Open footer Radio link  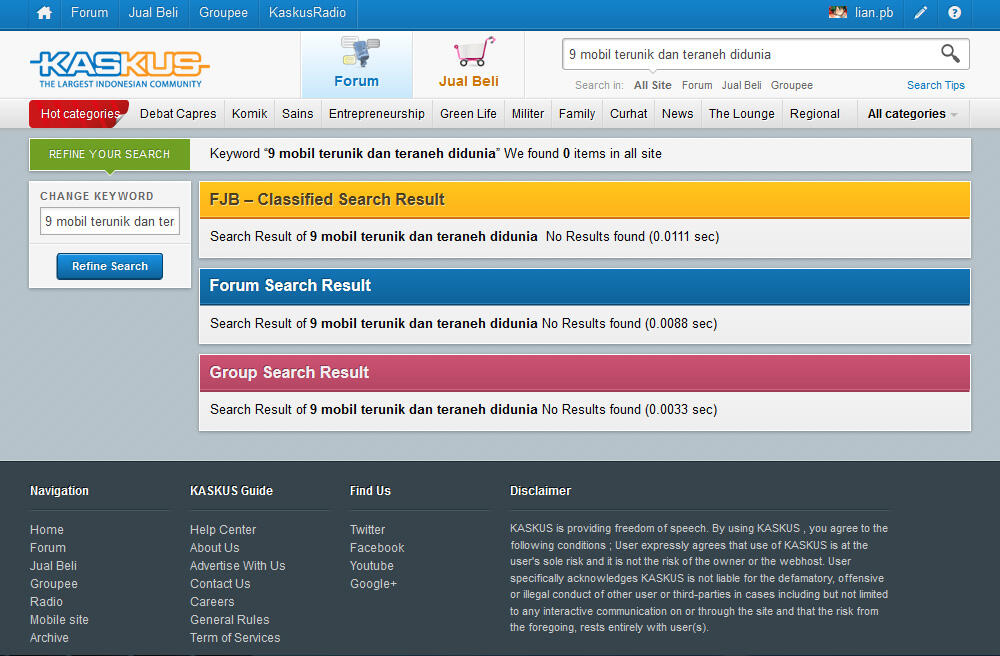pos(46,601)
